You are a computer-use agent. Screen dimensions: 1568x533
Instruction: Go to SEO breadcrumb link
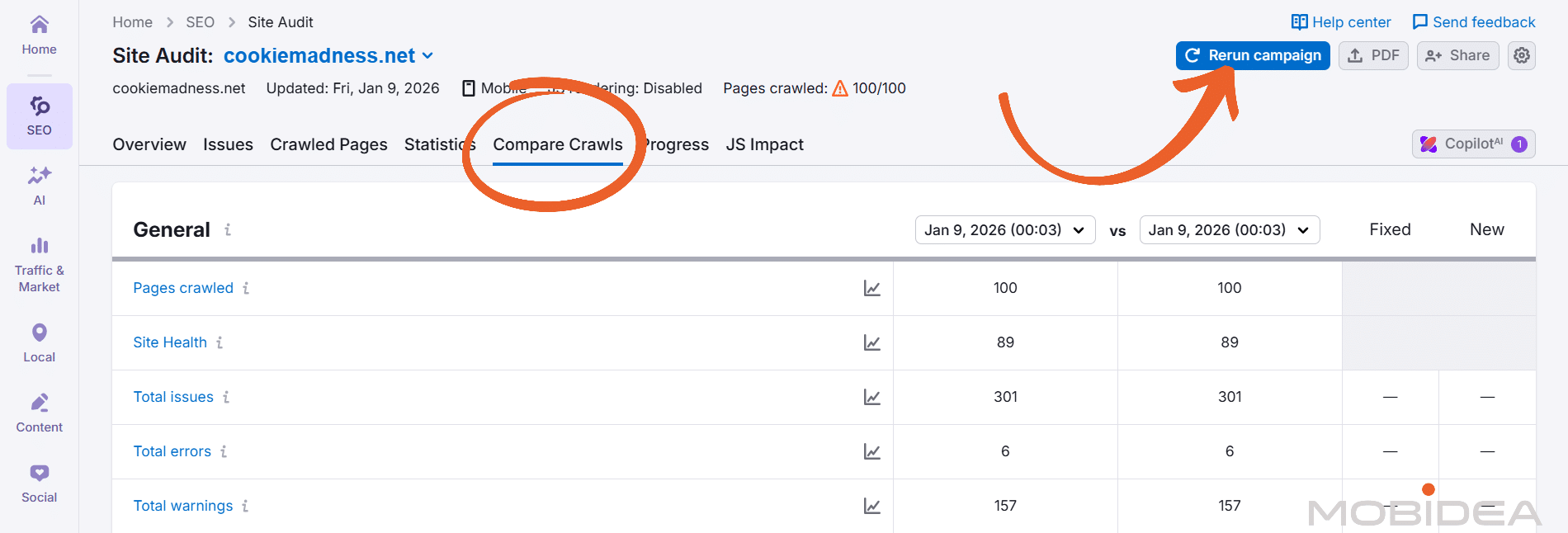click(x=200, y=22)
